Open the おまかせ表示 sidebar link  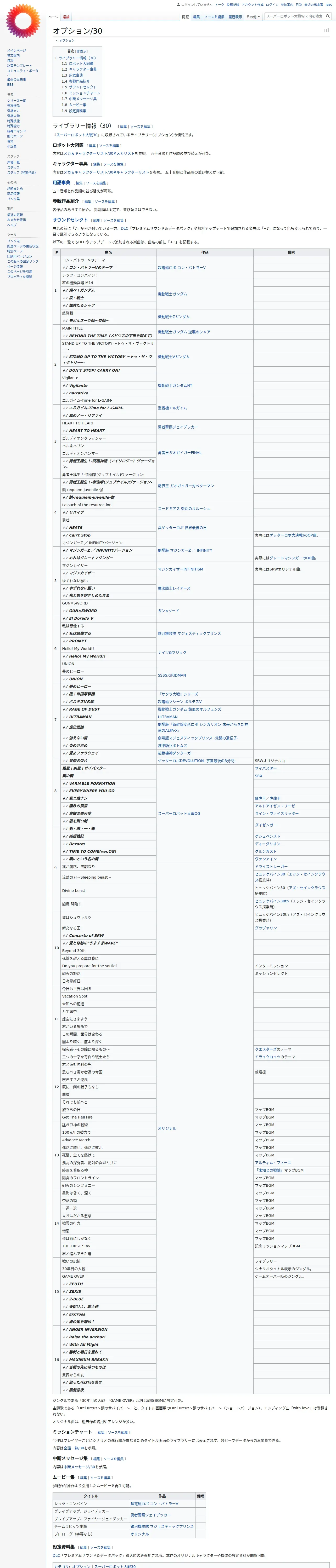point(16,220)
